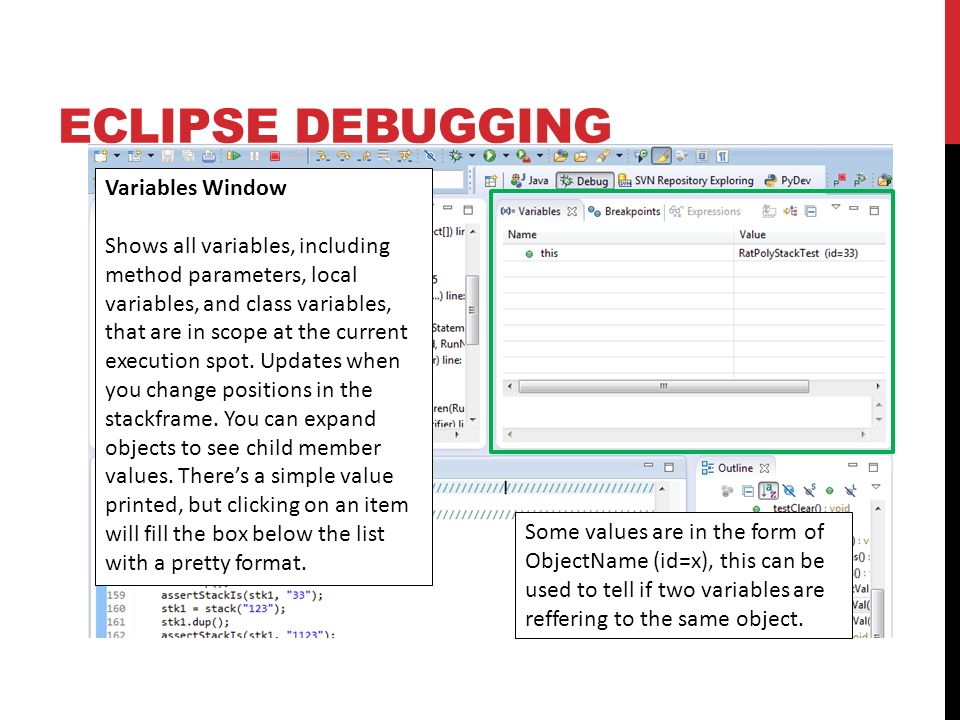Click the Variables table horizontal scrollbar thumb
This screenshot has width=960, height=720.
664,386
